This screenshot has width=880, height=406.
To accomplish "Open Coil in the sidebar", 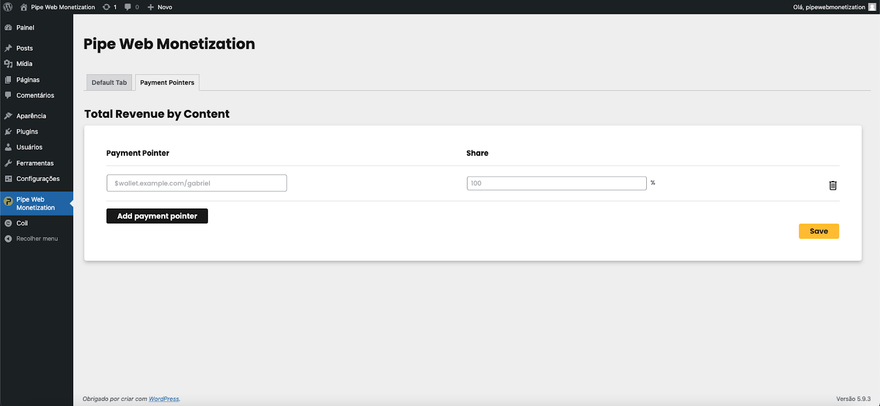I will point(22,223).
